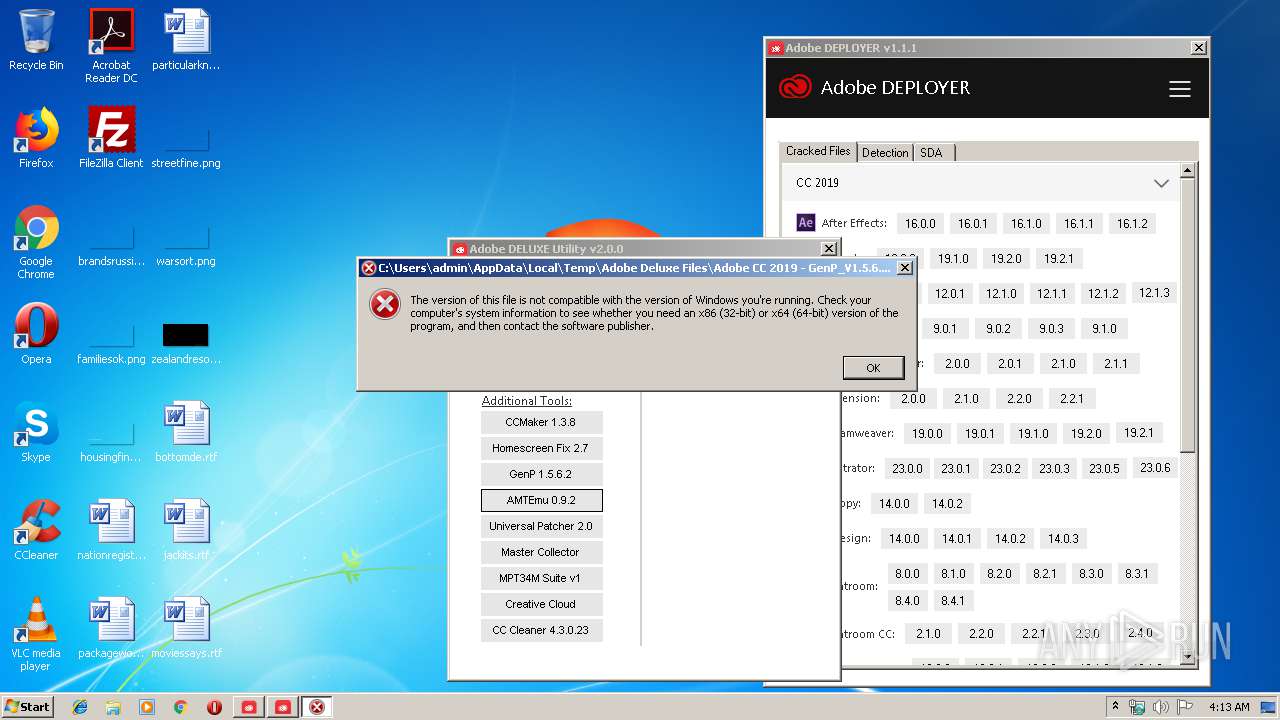
Task: Open CCleaner desktop shortcut
Action: (36, 530)
